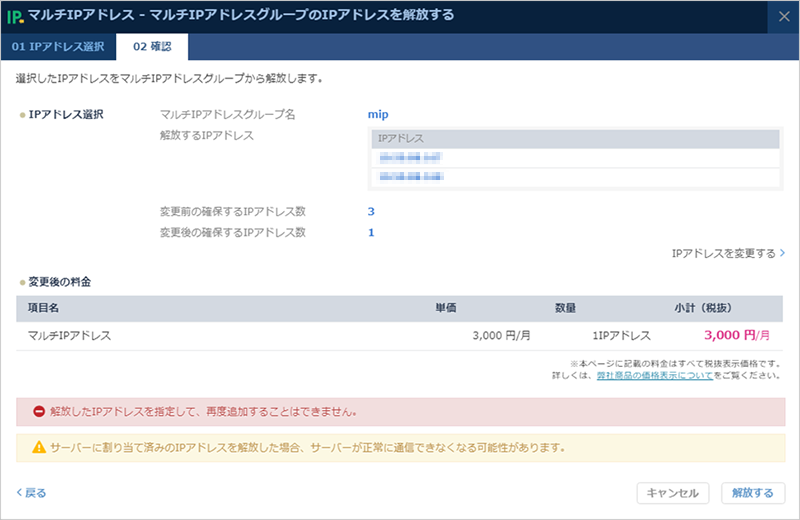Go back with the 戻る link
Screen dimensions: 800x520
pos(31,493)
